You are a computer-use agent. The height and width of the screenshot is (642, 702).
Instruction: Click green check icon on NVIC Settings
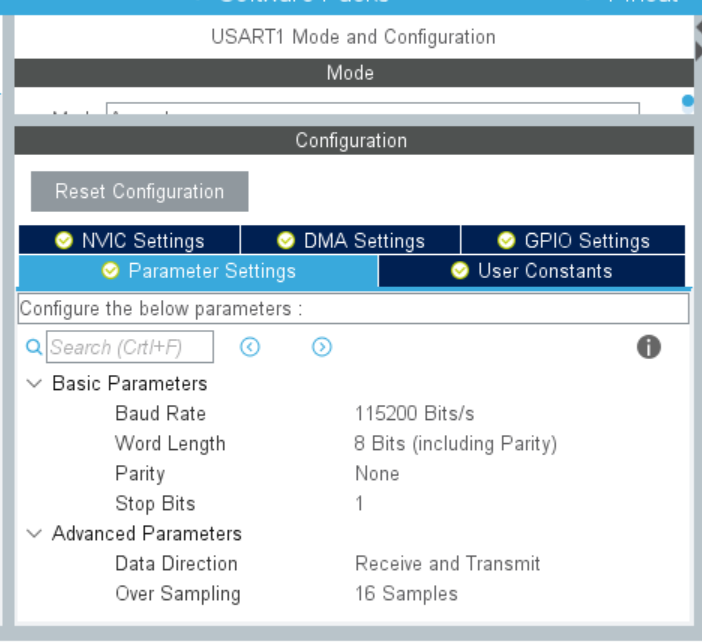coord(65,241)
